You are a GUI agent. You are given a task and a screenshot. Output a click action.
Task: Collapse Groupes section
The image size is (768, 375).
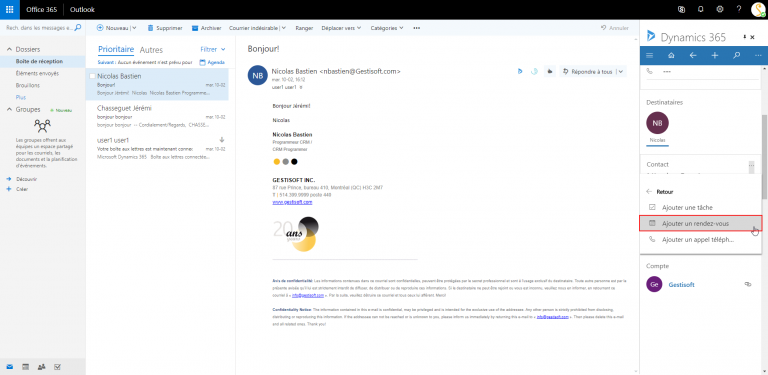[x=9, y=110]
